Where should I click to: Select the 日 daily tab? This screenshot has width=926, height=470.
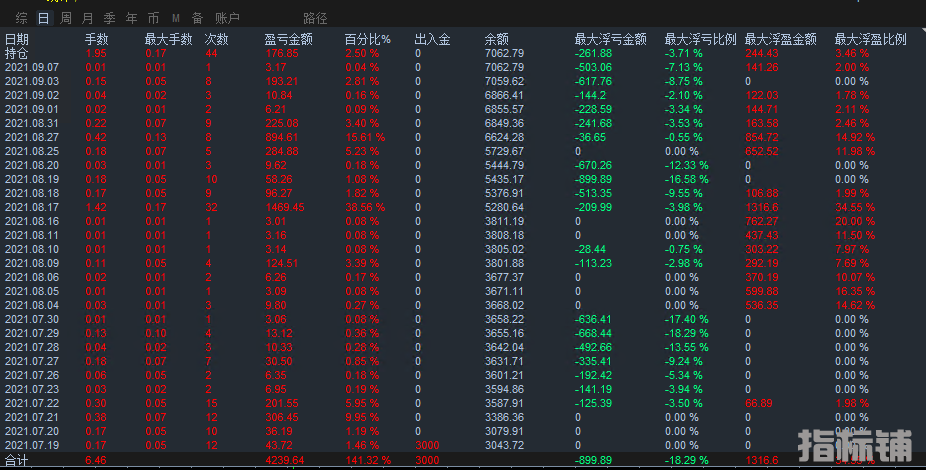[x=44, y=18]
